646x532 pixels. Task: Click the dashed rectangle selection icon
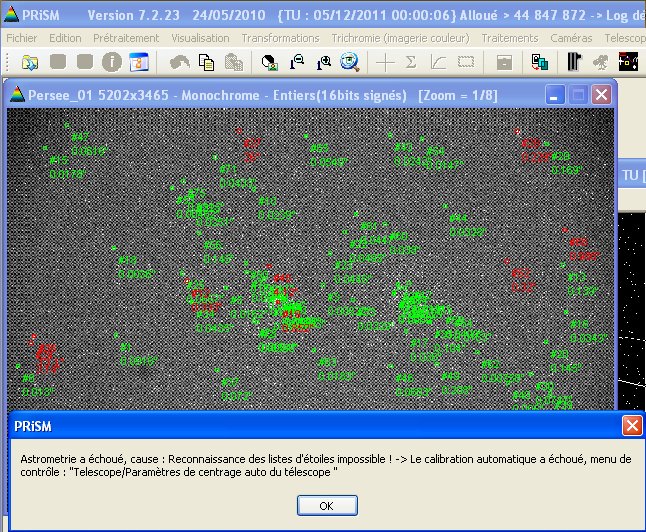tap(465, 61)
